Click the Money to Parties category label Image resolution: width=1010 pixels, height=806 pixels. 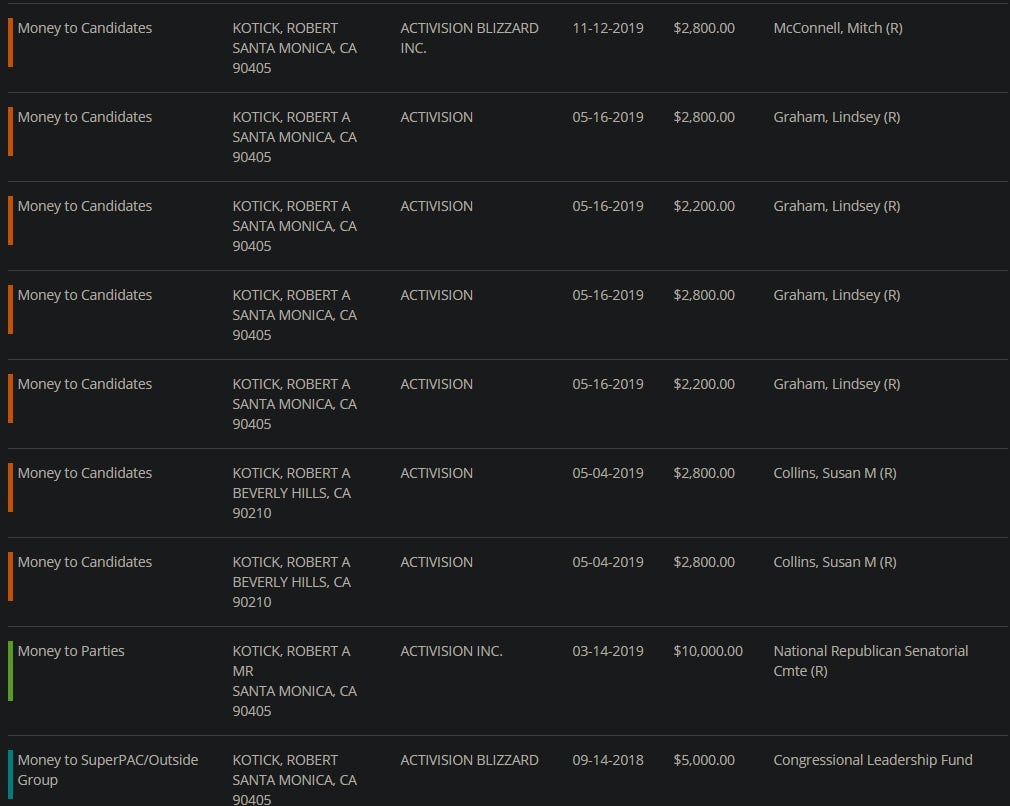click(x=71, y=651)
